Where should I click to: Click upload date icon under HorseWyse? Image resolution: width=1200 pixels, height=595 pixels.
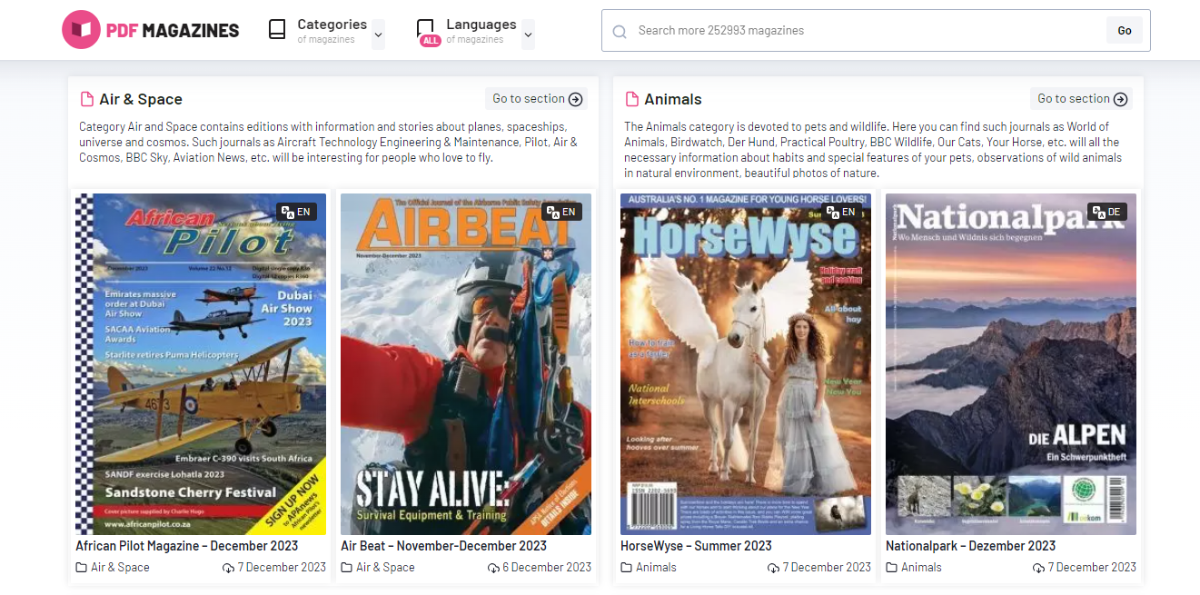click(x=774, y=568)
